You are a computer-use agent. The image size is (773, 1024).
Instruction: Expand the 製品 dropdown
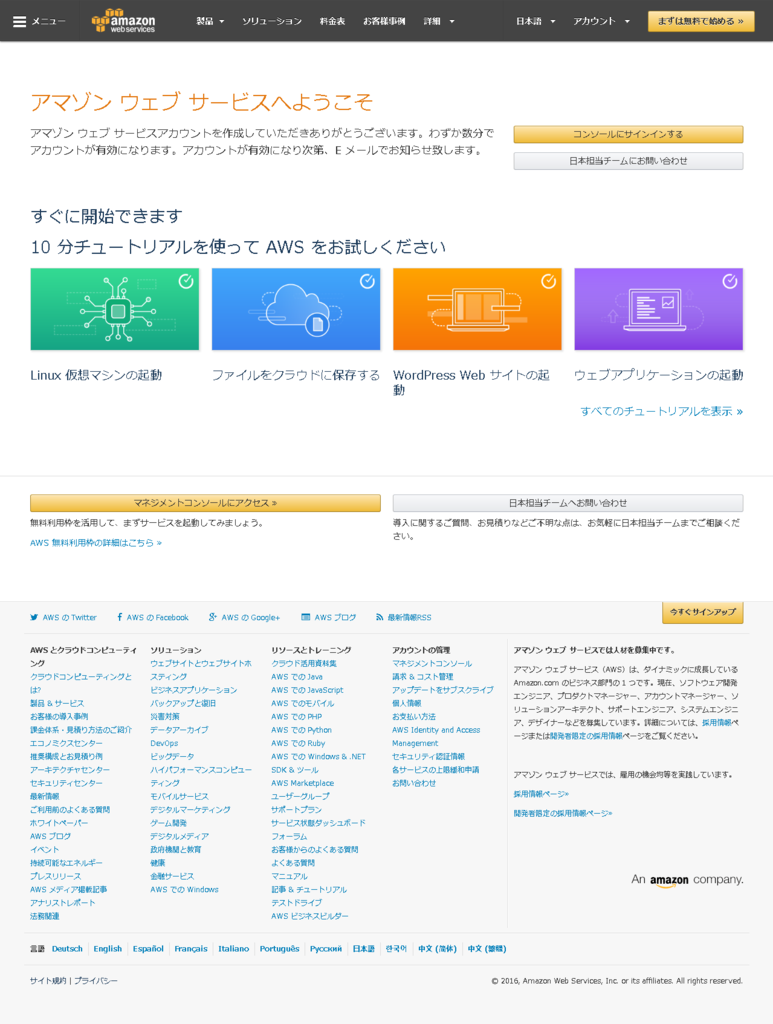pyautogui.click(x=210, y=21)
